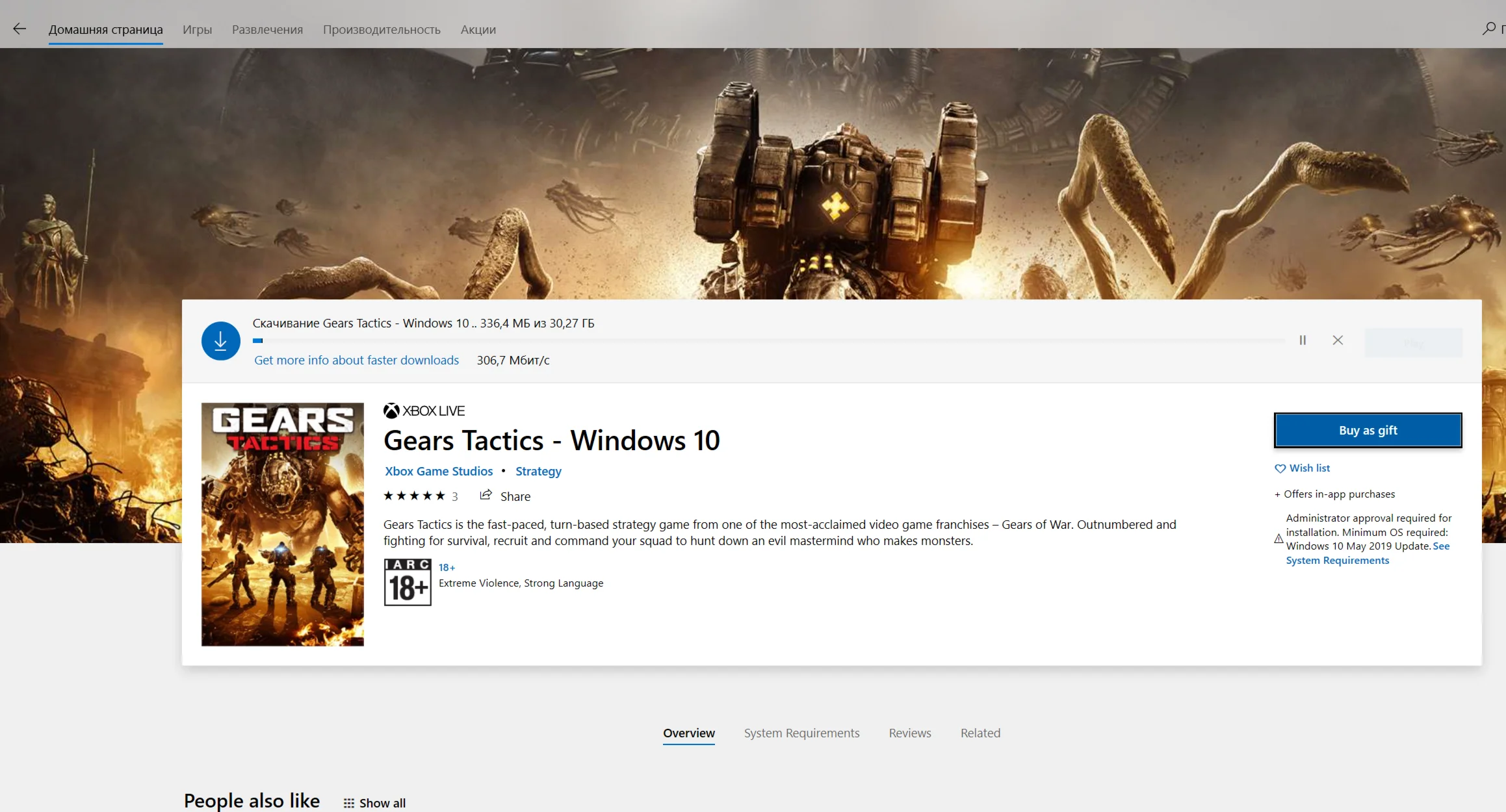Click Show all next to People also like
Image resolution: width=1506 pixels, height=812 pixels.
[382, 803]
